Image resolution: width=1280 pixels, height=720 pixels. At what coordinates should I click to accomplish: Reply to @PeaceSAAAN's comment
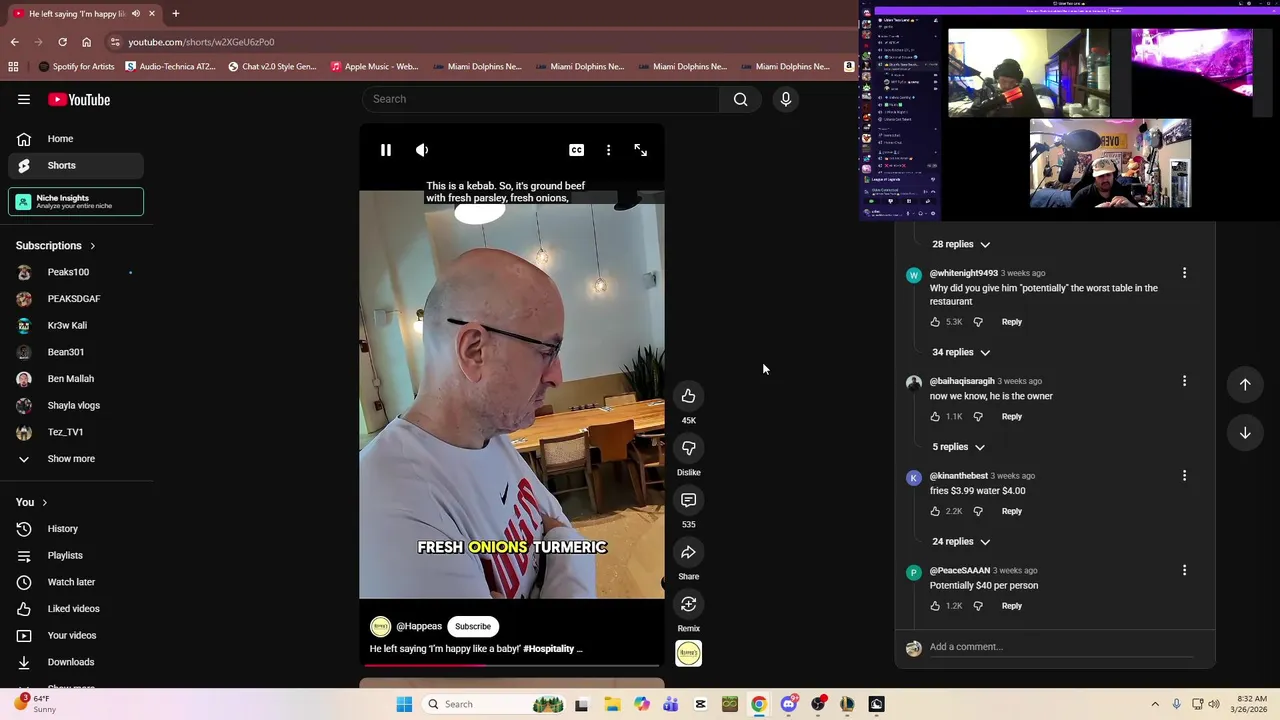(1012, 606)
